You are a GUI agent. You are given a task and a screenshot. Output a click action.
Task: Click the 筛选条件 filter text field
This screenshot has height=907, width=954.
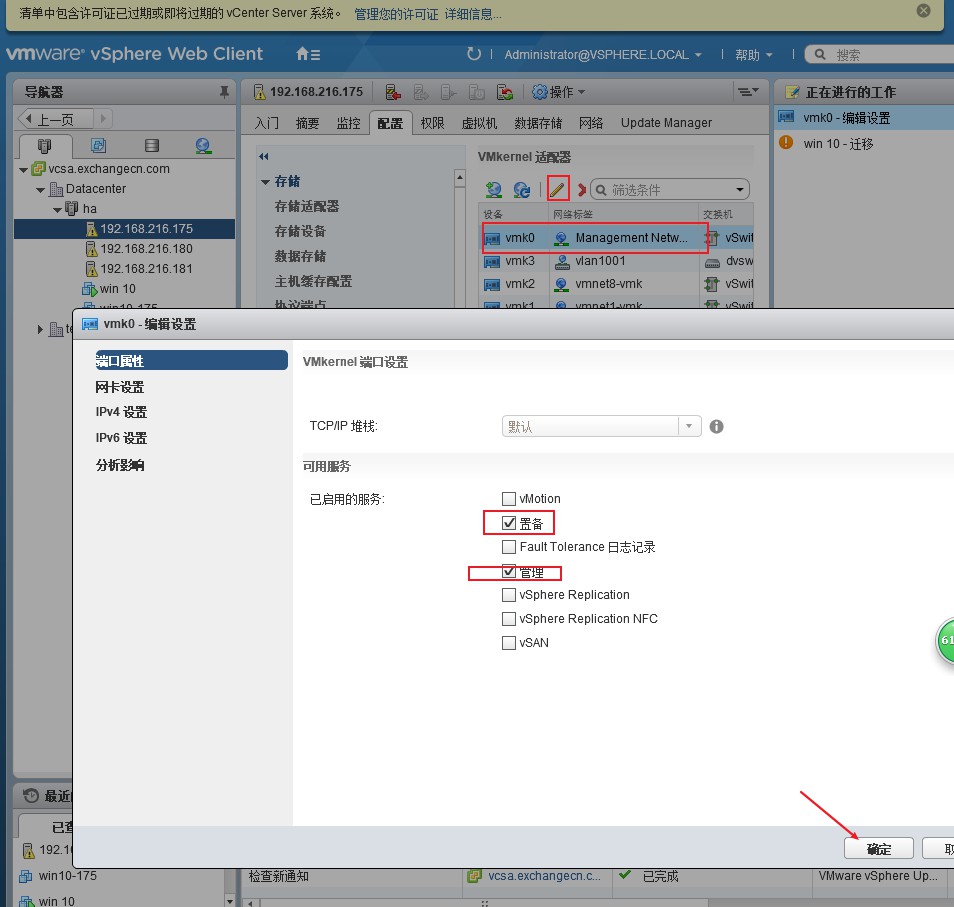670,190
